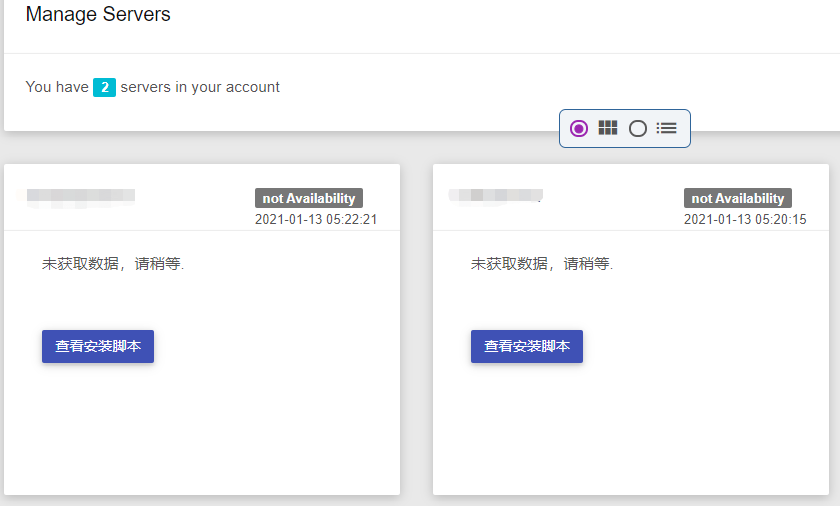Select the list layout radio button
Image resolution: width=840 pixels, height=506 pixels.
(638, 128)
